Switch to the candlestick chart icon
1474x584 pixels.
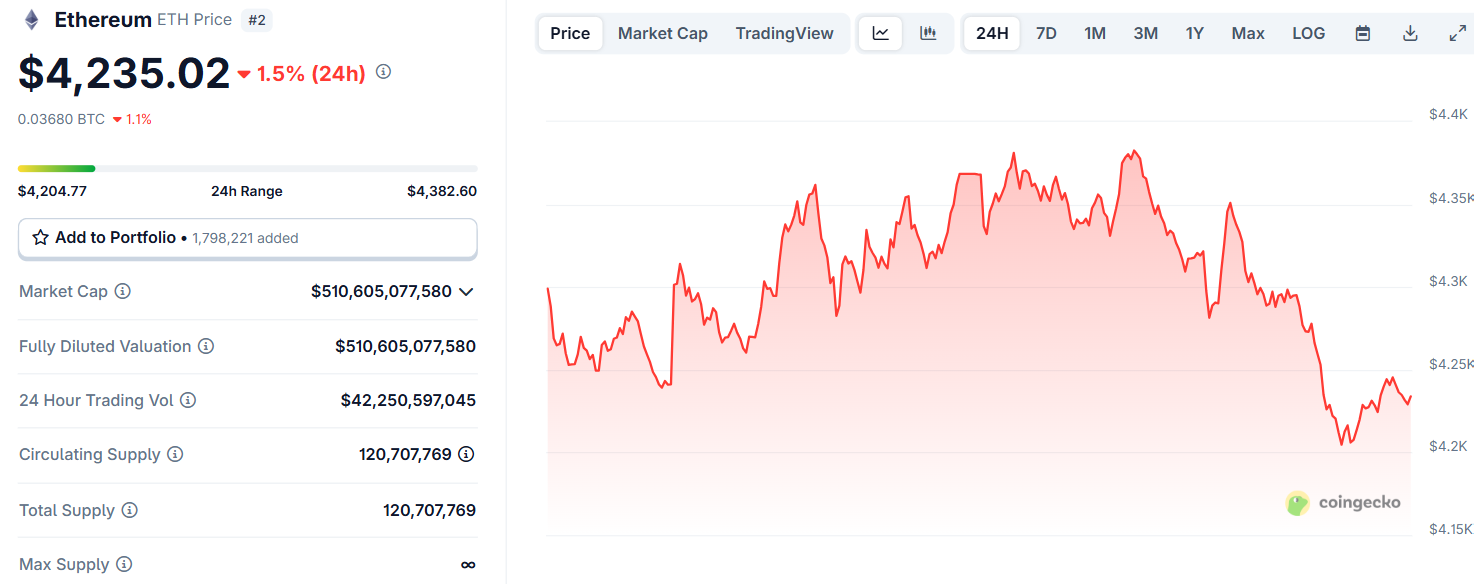[929, 33]
